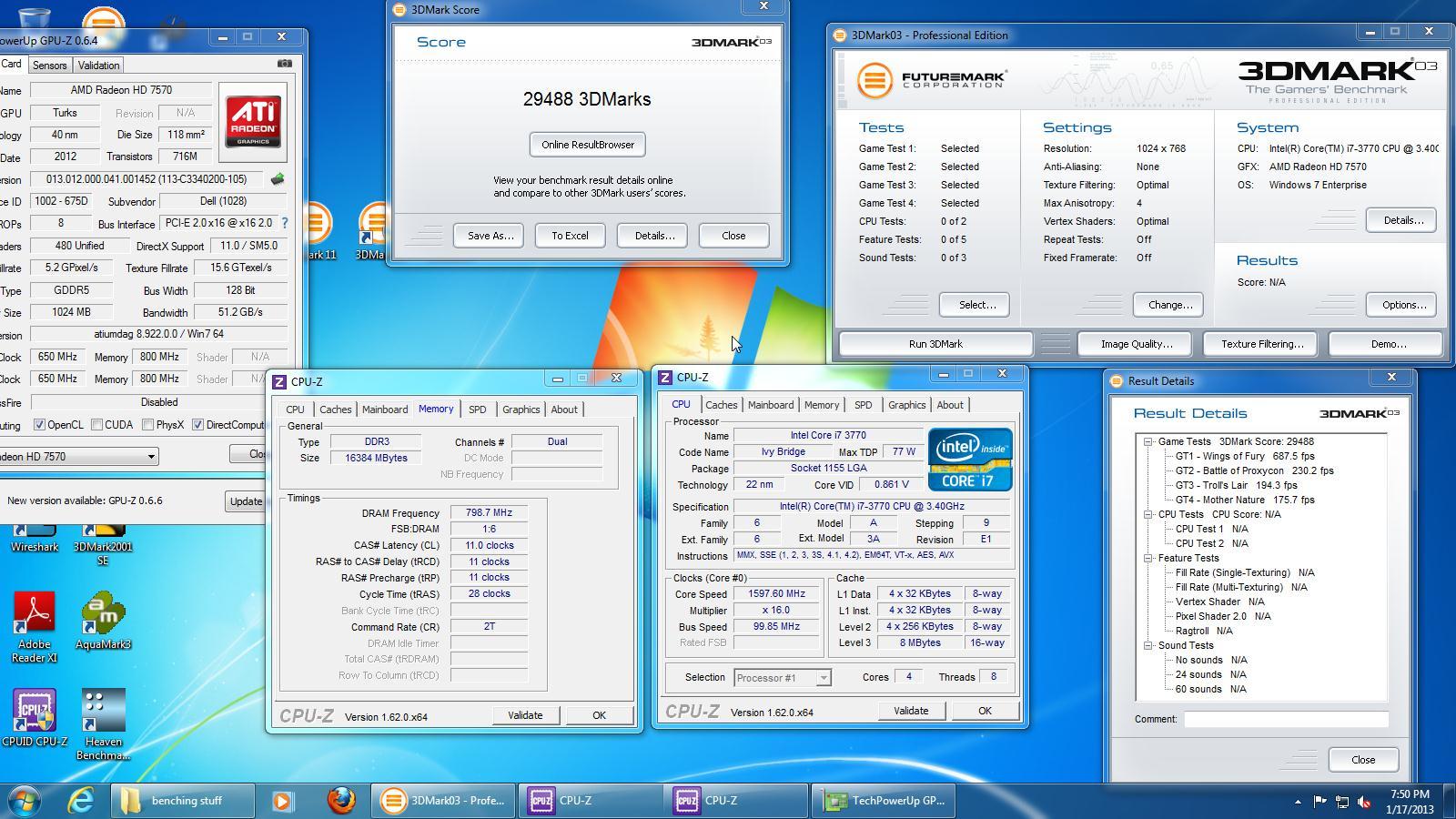Click the GPU-Z screenshot camera icon
The width and height of the screenshot is (1456, 819).
coord(285,64)
